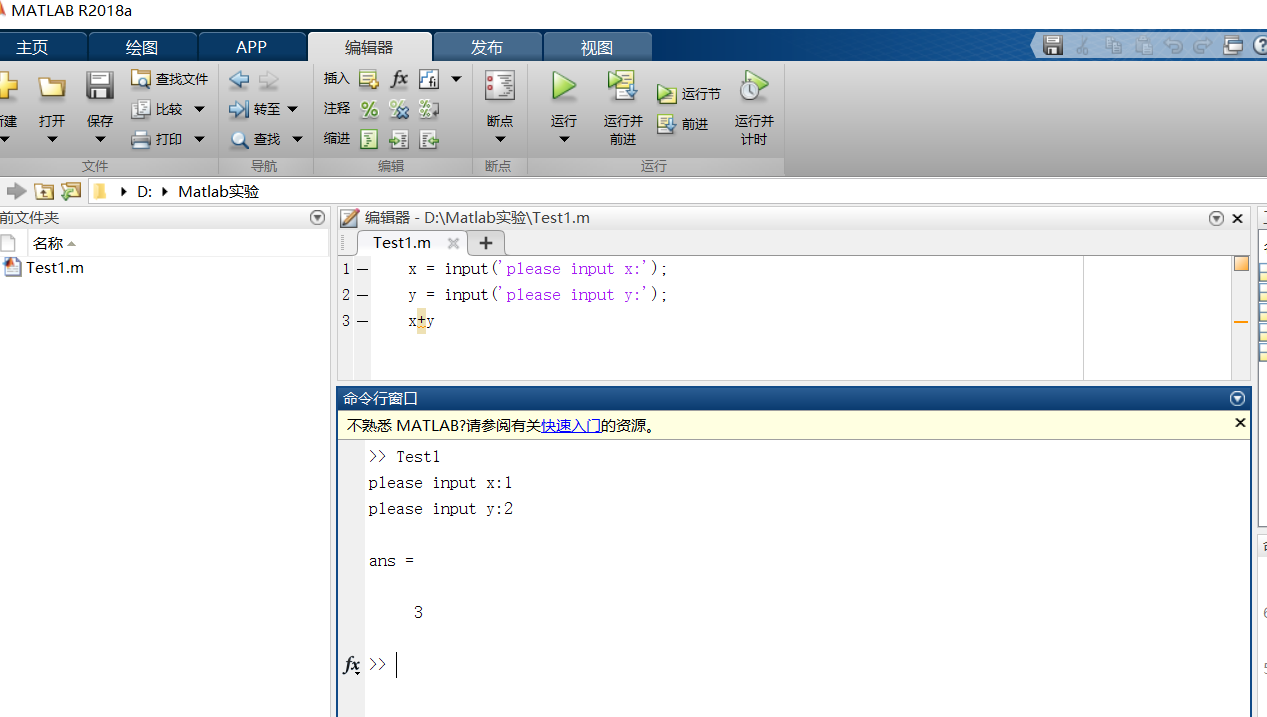Click the quick access cut scissors icon

(1083, 46)
